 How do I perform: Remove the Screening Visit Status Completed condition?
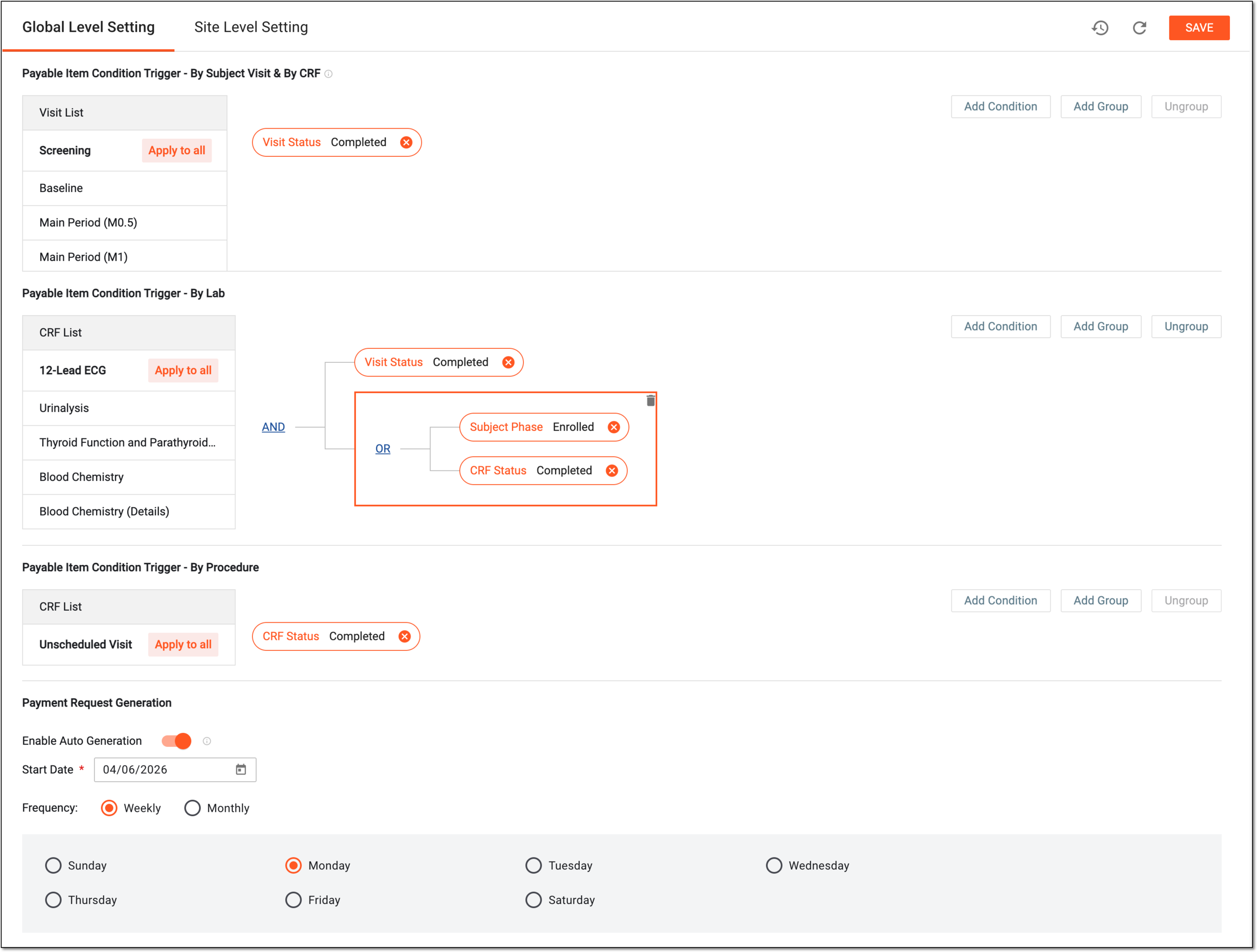[x=406, y=143]
